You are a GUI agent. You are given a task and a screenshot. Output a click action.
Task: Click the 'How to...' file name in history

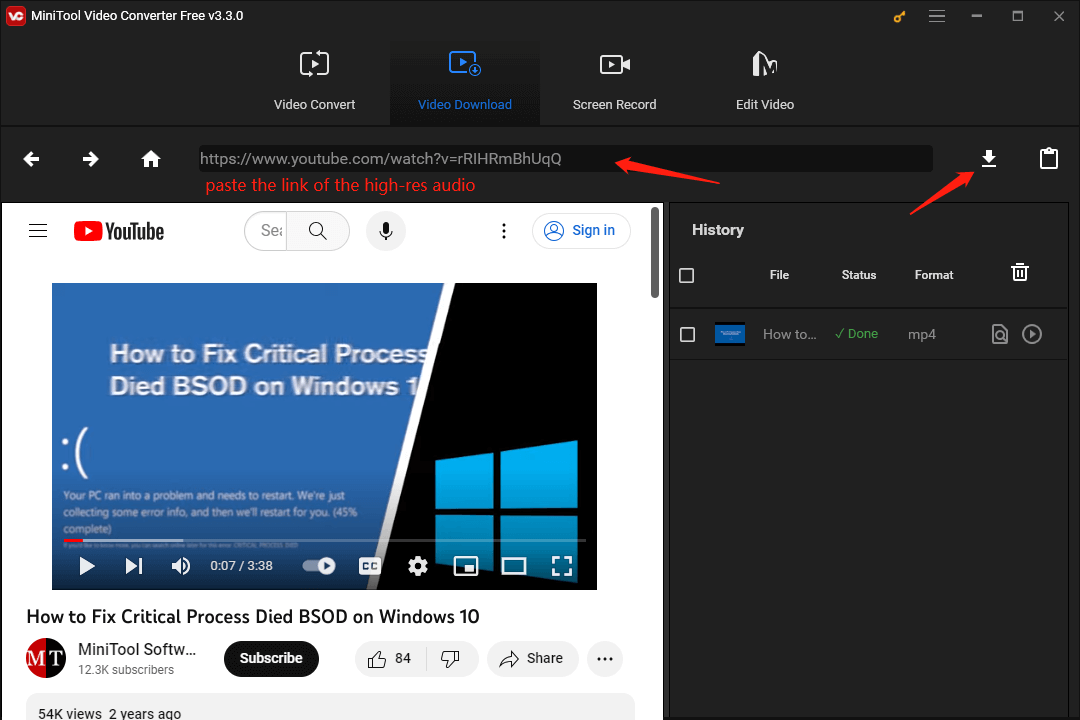(x=789, y=335)
